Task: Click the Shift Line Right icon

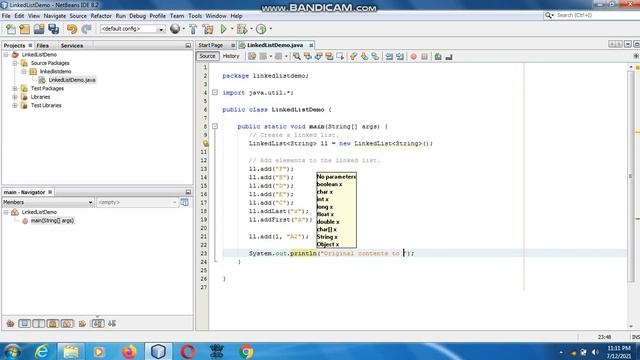Action: tap(400, 56)
